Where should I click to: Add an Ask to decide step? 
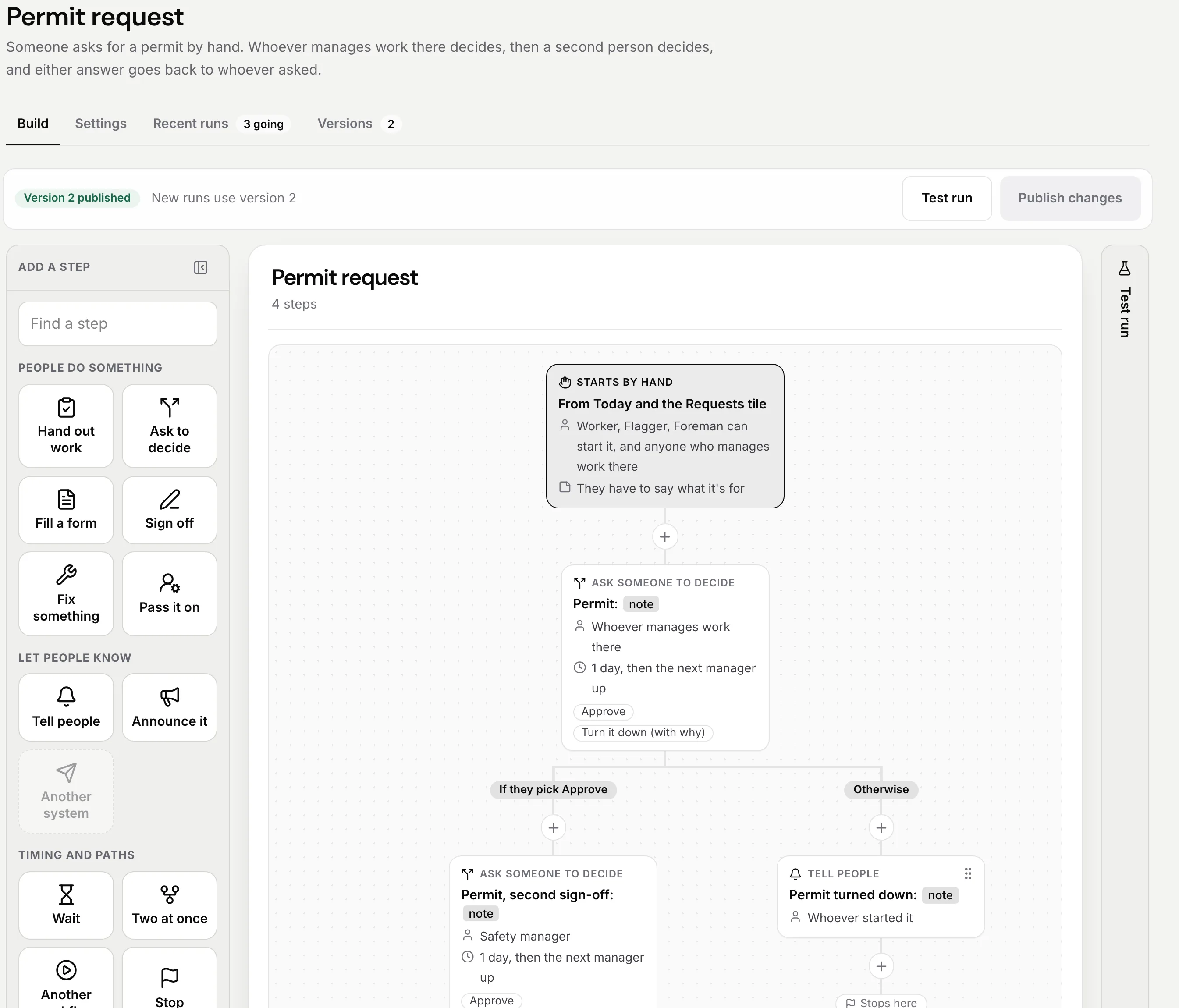170,426
